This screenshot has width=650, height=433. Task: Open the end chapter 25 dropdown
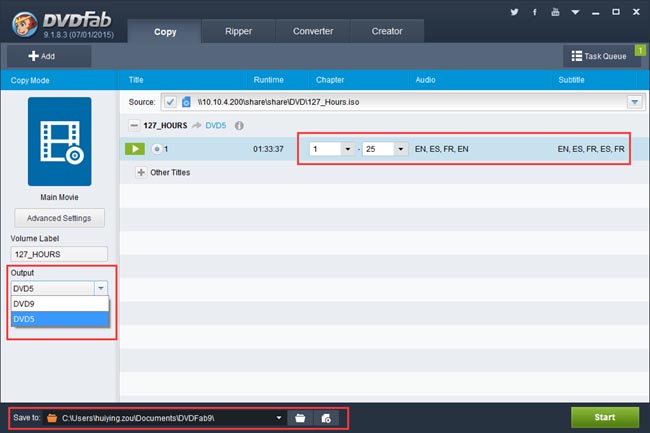coord(400,149)
